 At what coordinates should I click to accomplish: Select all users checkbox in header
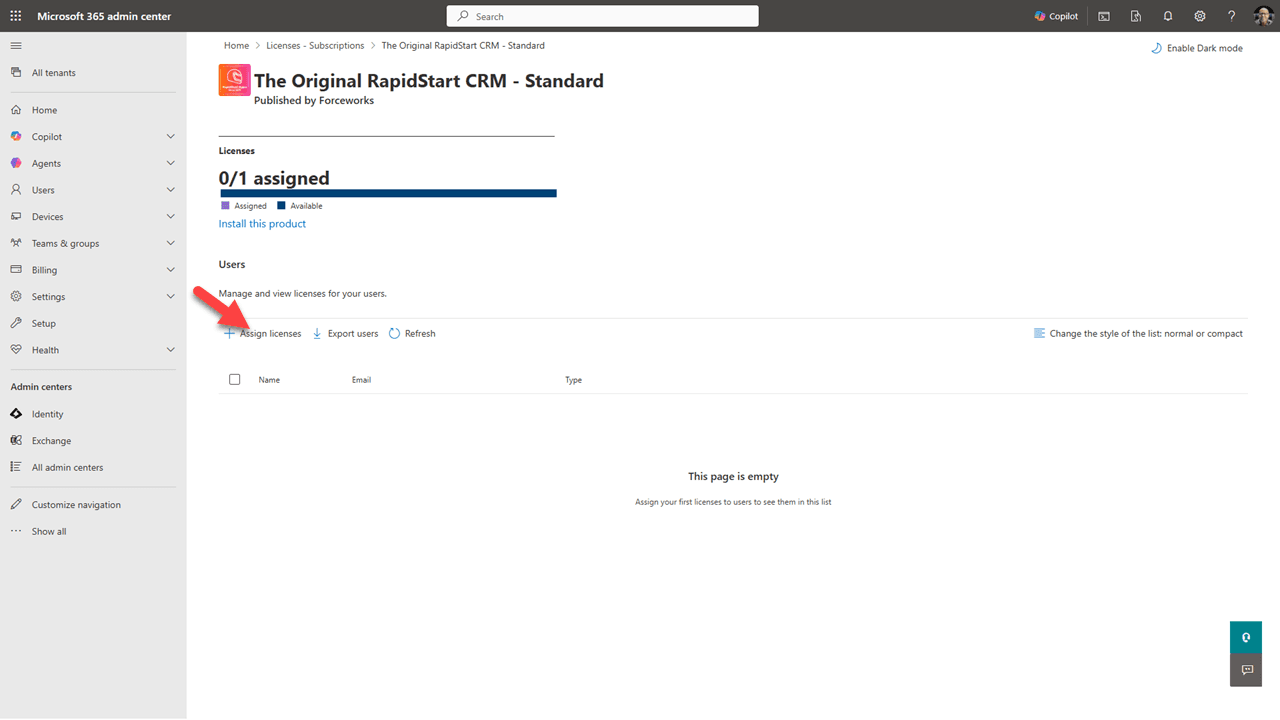235,380
